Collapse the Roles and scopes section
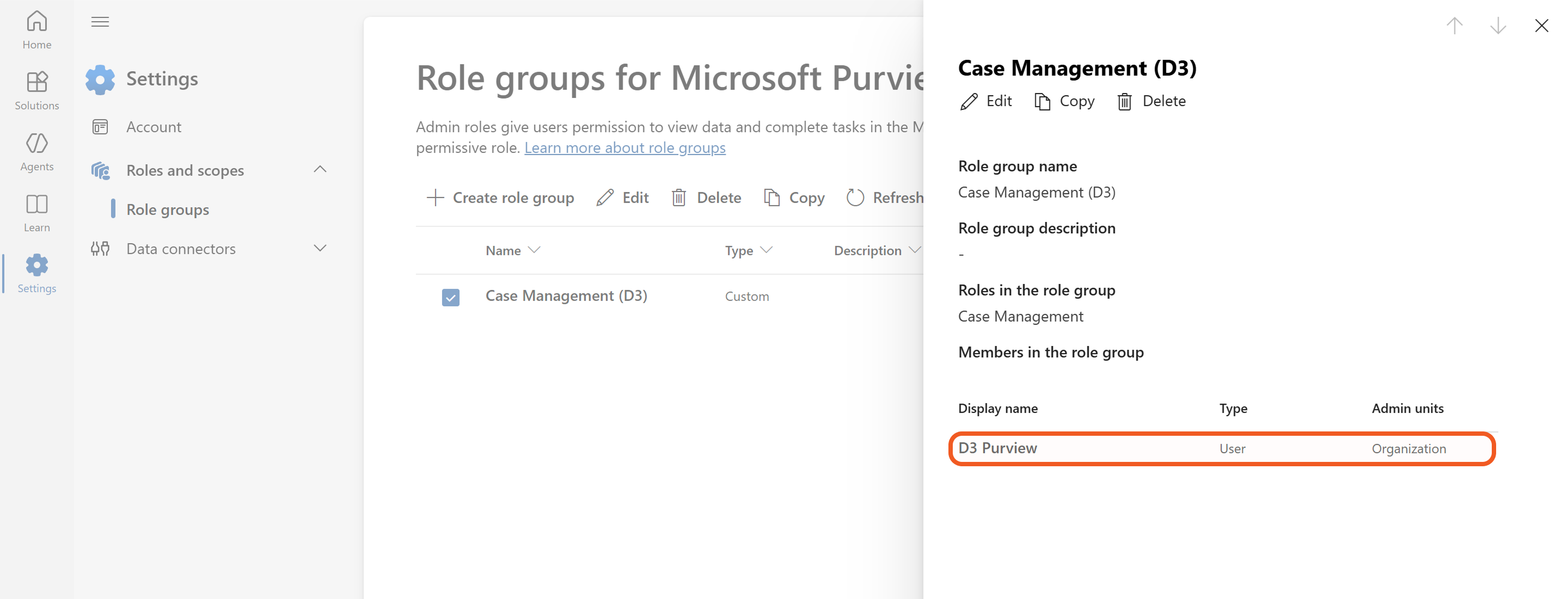 coord(320,170)
